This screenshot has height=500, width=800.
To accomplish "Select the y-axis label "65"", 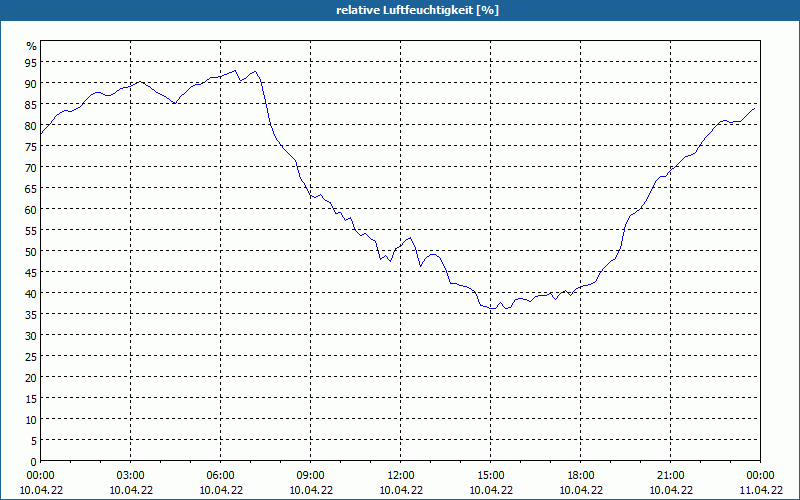I will pyautogui.click(x=32, y=188).
